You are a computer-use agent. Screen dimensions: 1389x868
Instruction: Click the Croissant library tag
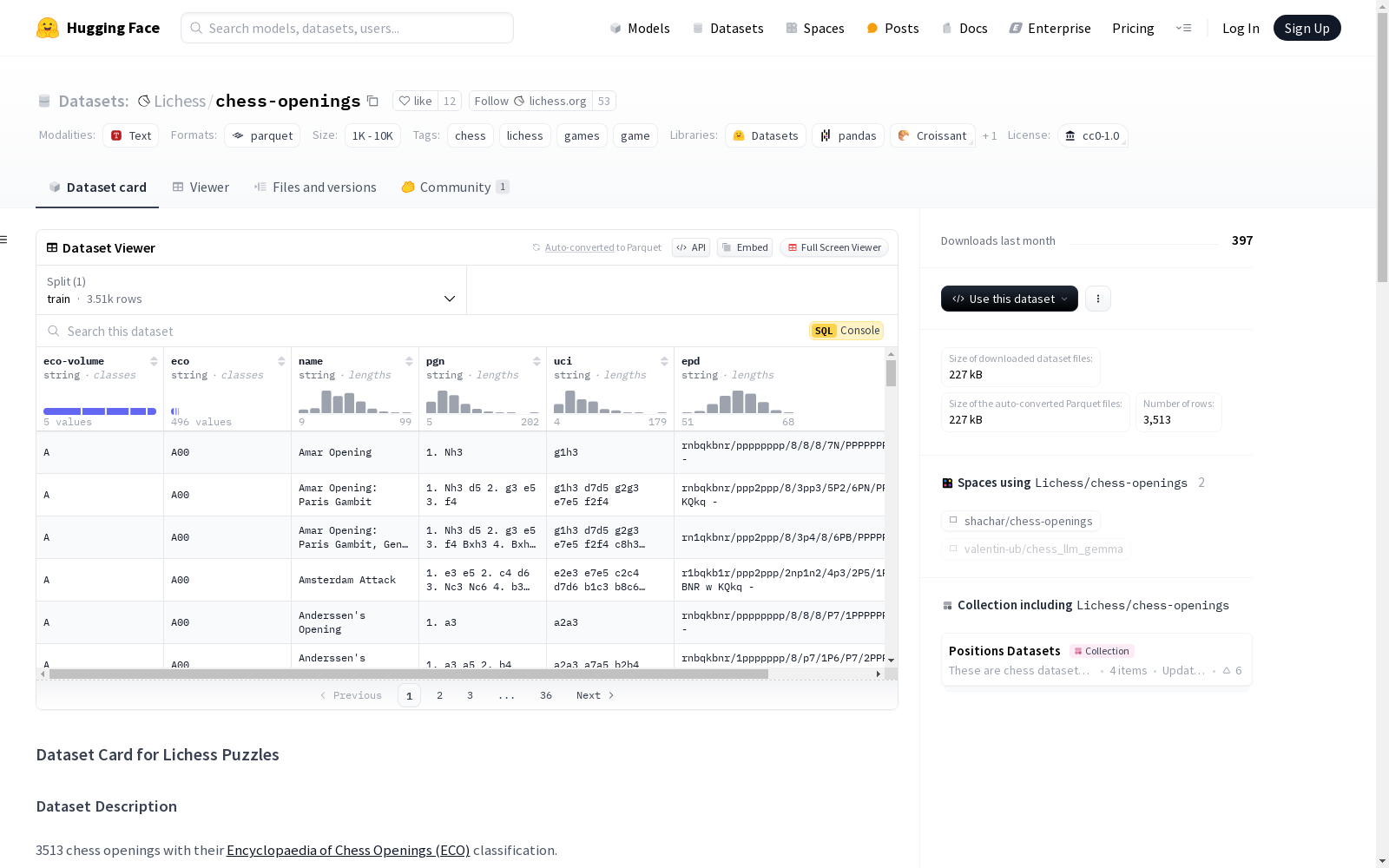(x=932, y=135)
